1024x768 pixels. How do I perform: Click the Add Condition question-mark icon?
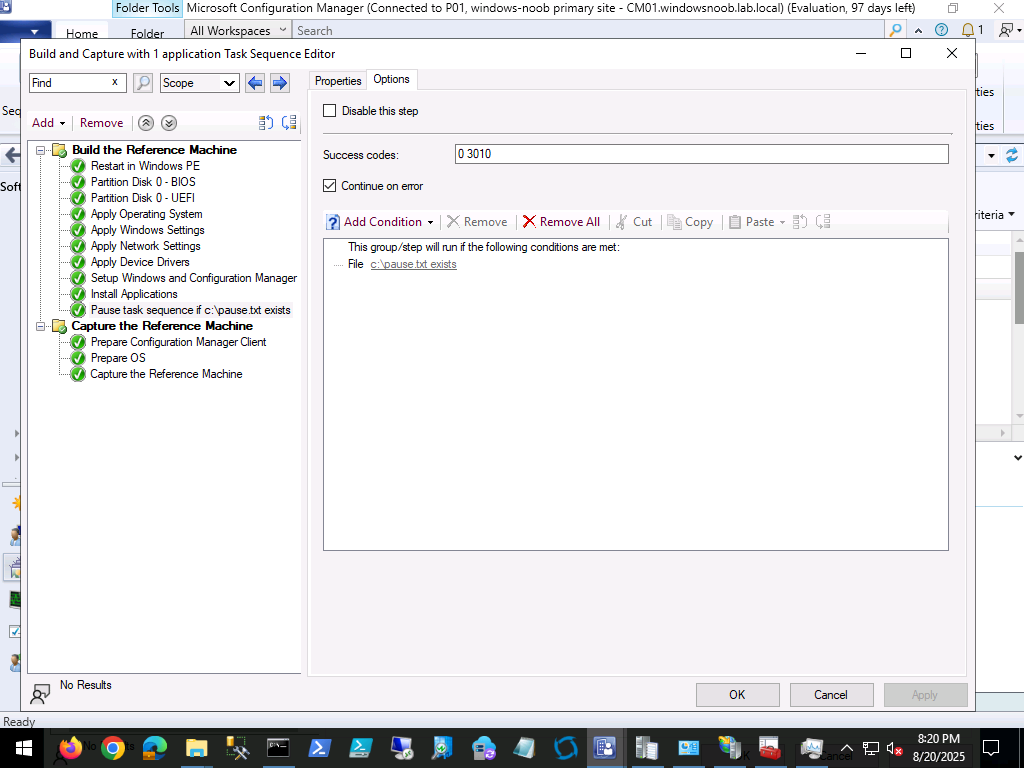click(x=333, y=222)
